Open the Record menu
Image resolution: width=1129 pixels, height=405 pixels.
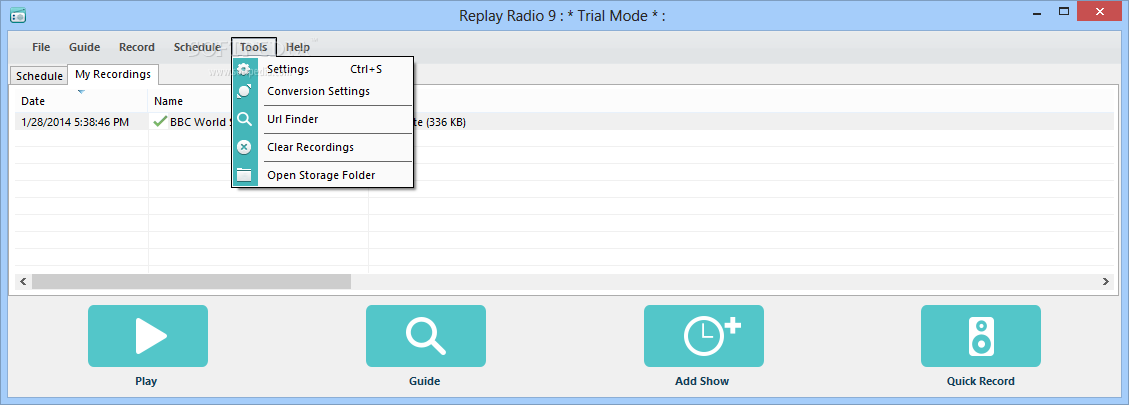click(137, 47)
